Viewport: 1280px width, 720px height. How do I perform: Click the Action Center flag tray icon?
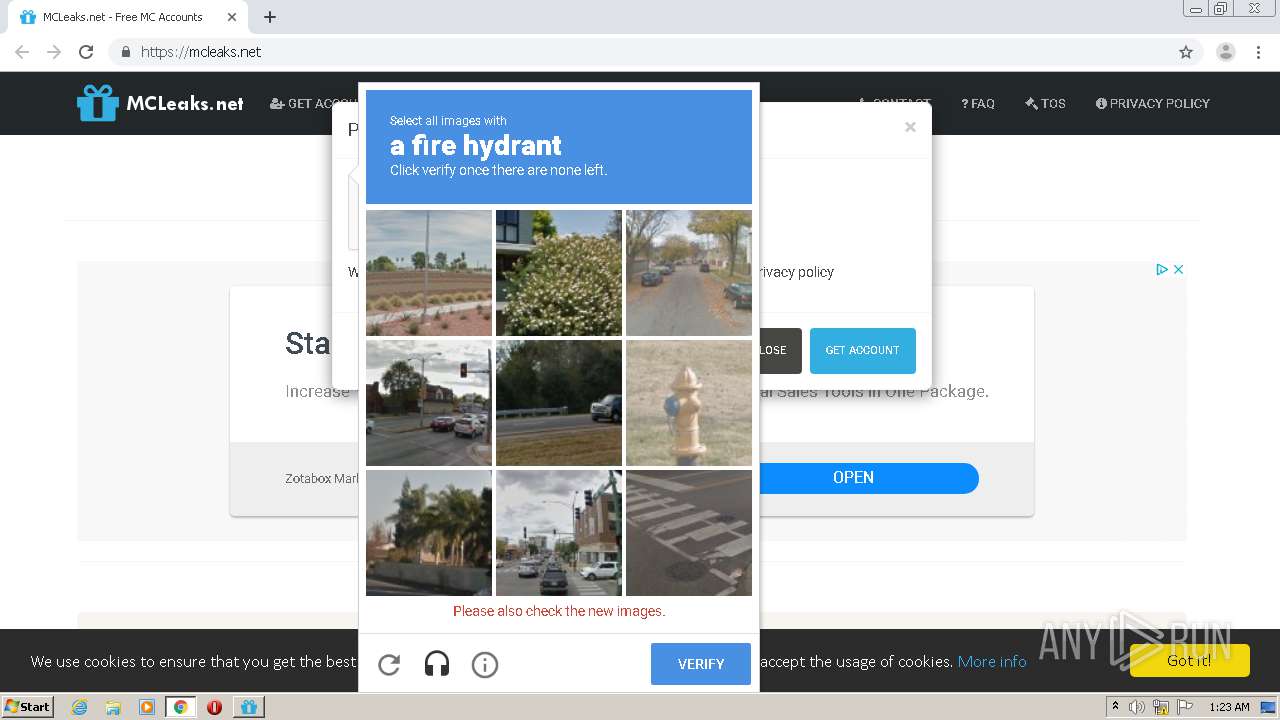[1185, 707]
